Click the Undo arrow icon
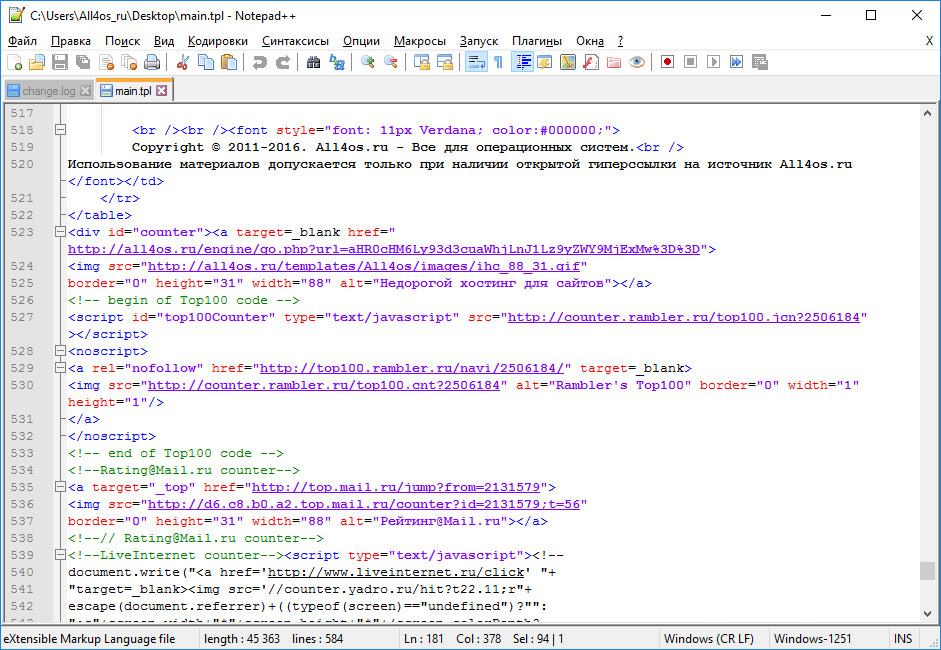 point(259,62)
